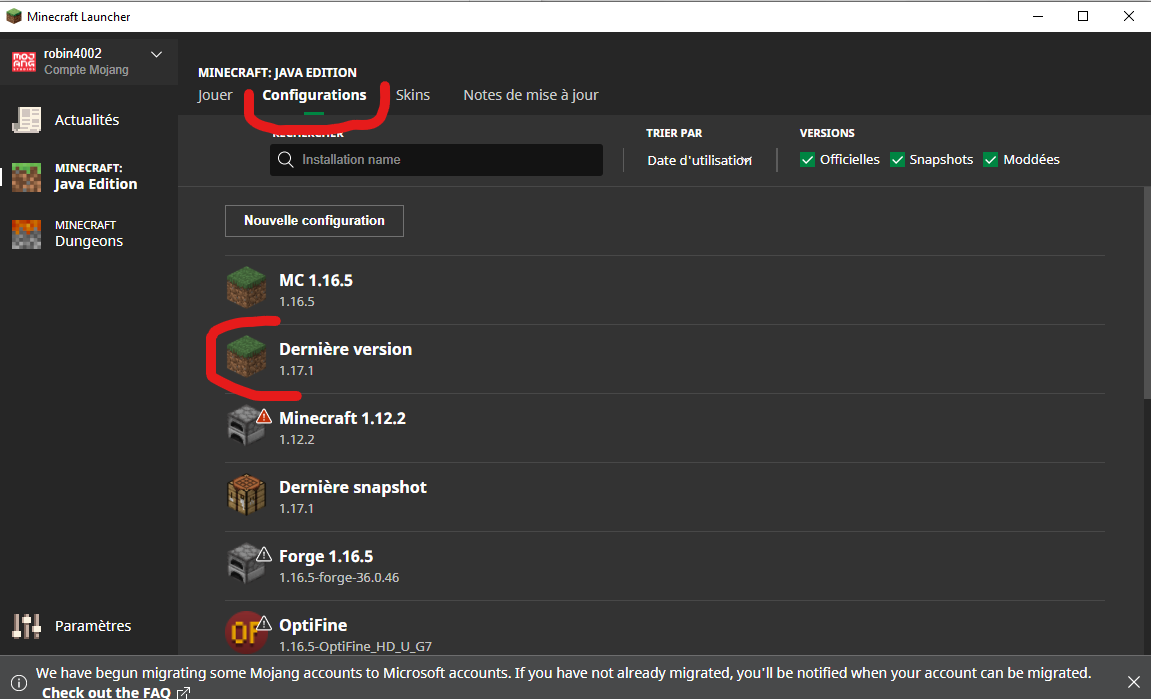Screen dimensions: 1151x699
Task: Select Minecraft Dungeons in the sidebar
Action: (x=89, y=234)
